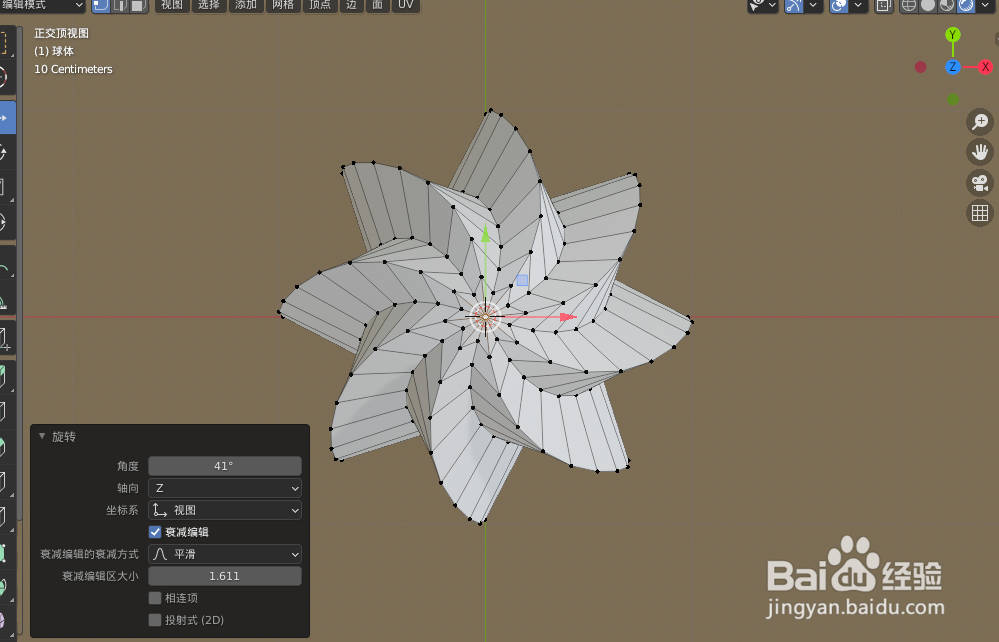This screenshot has height=642, width=999.
Task: Open the 编辑模式 mode dropdown
Action: (x=40, y=5)
